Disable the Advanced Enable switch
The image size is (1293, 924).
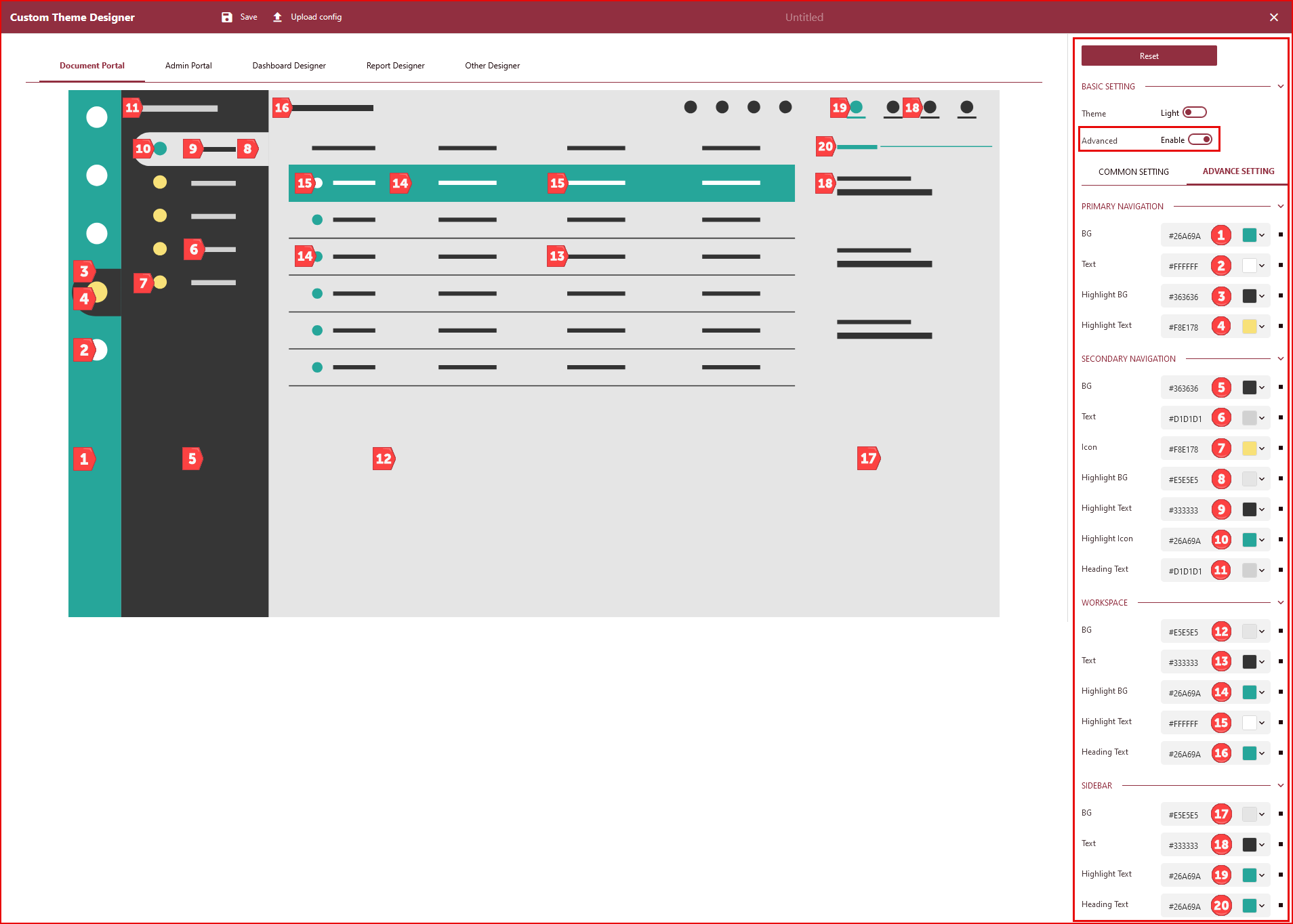pyautogui.click(x=1200, y=140)
